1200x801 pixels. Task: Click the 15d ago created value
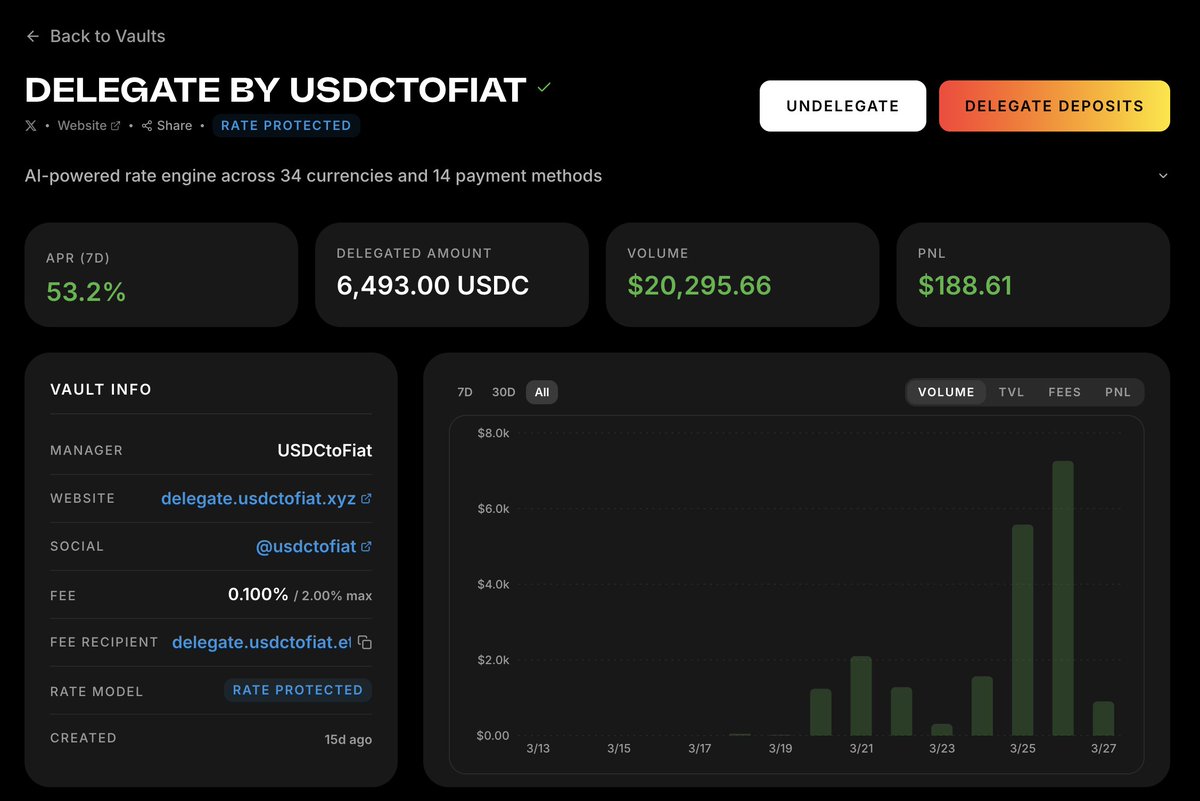point(348,740)
